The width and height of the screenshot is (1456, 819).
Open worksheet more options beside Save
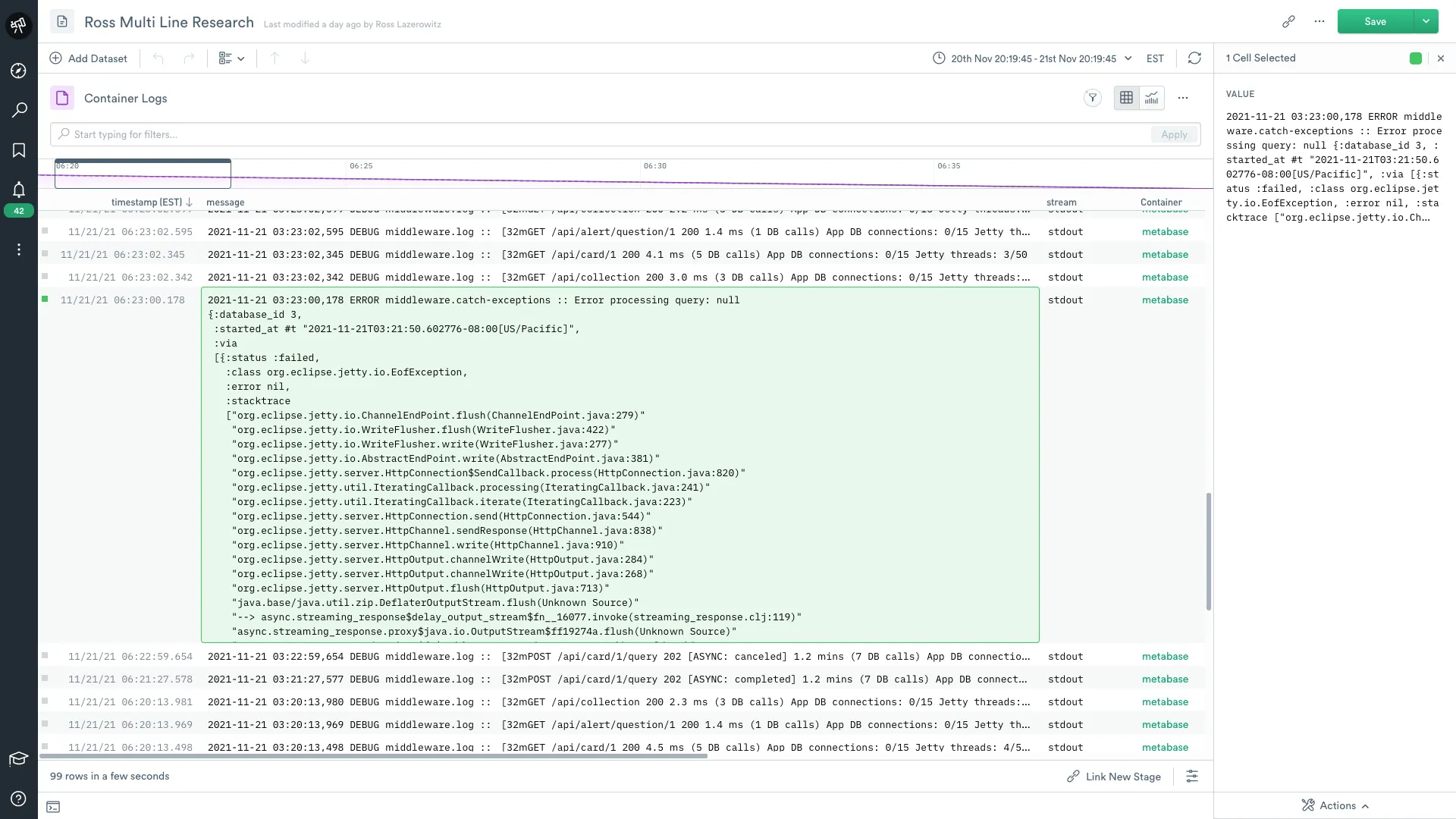click(x=1319, y=22)
